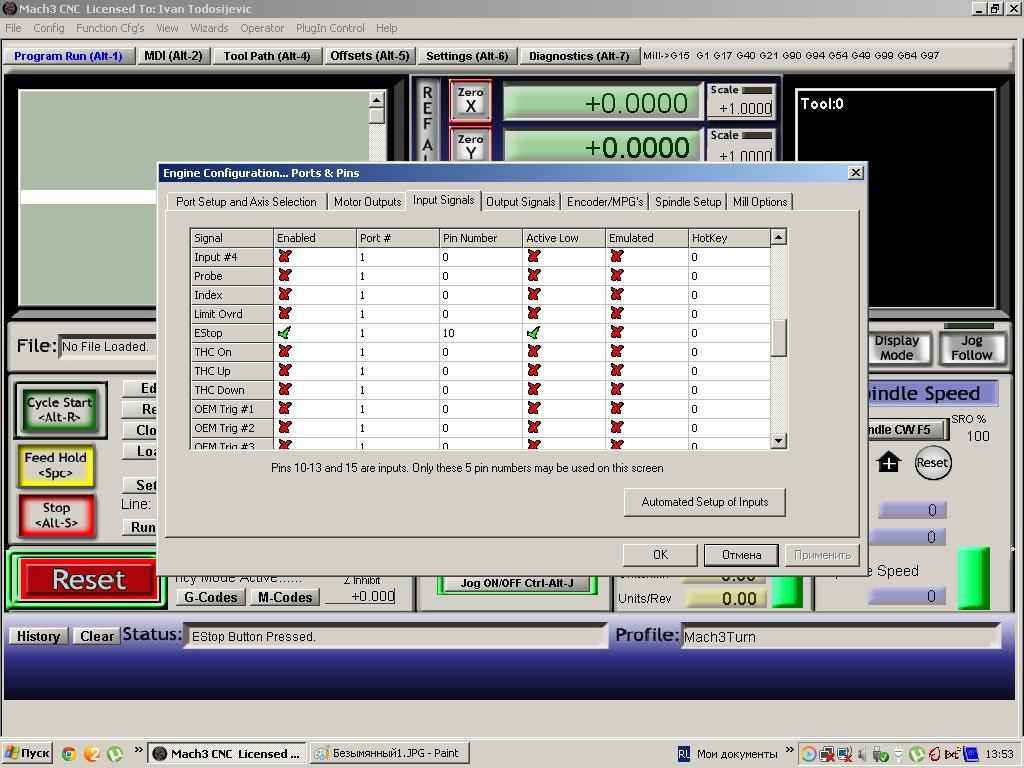Open the Spindle Setup tab
1024x768 pixels.
pos(688,202)
